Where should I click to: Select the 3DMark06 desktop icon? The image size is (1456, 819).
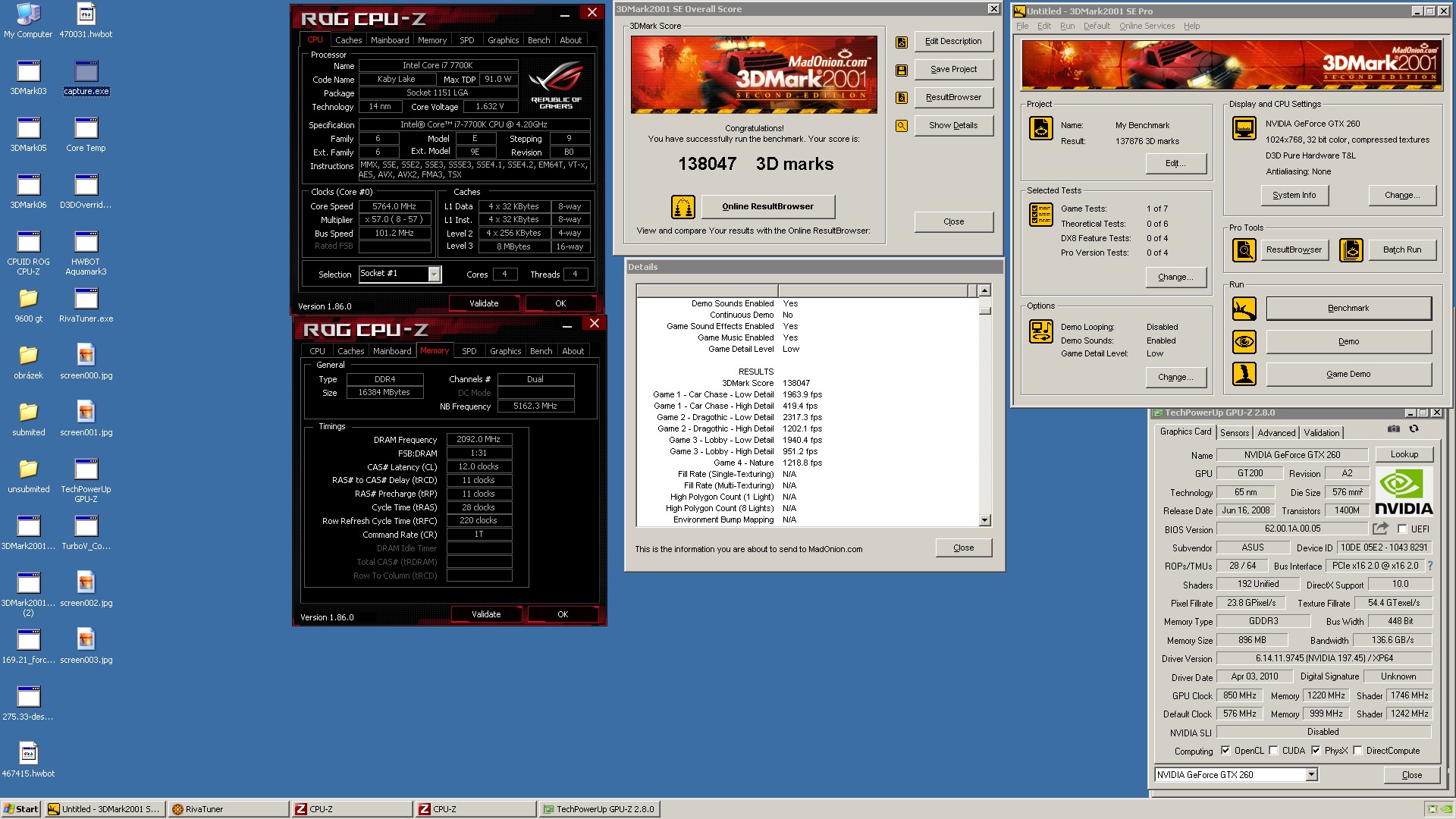coord(28,192)
